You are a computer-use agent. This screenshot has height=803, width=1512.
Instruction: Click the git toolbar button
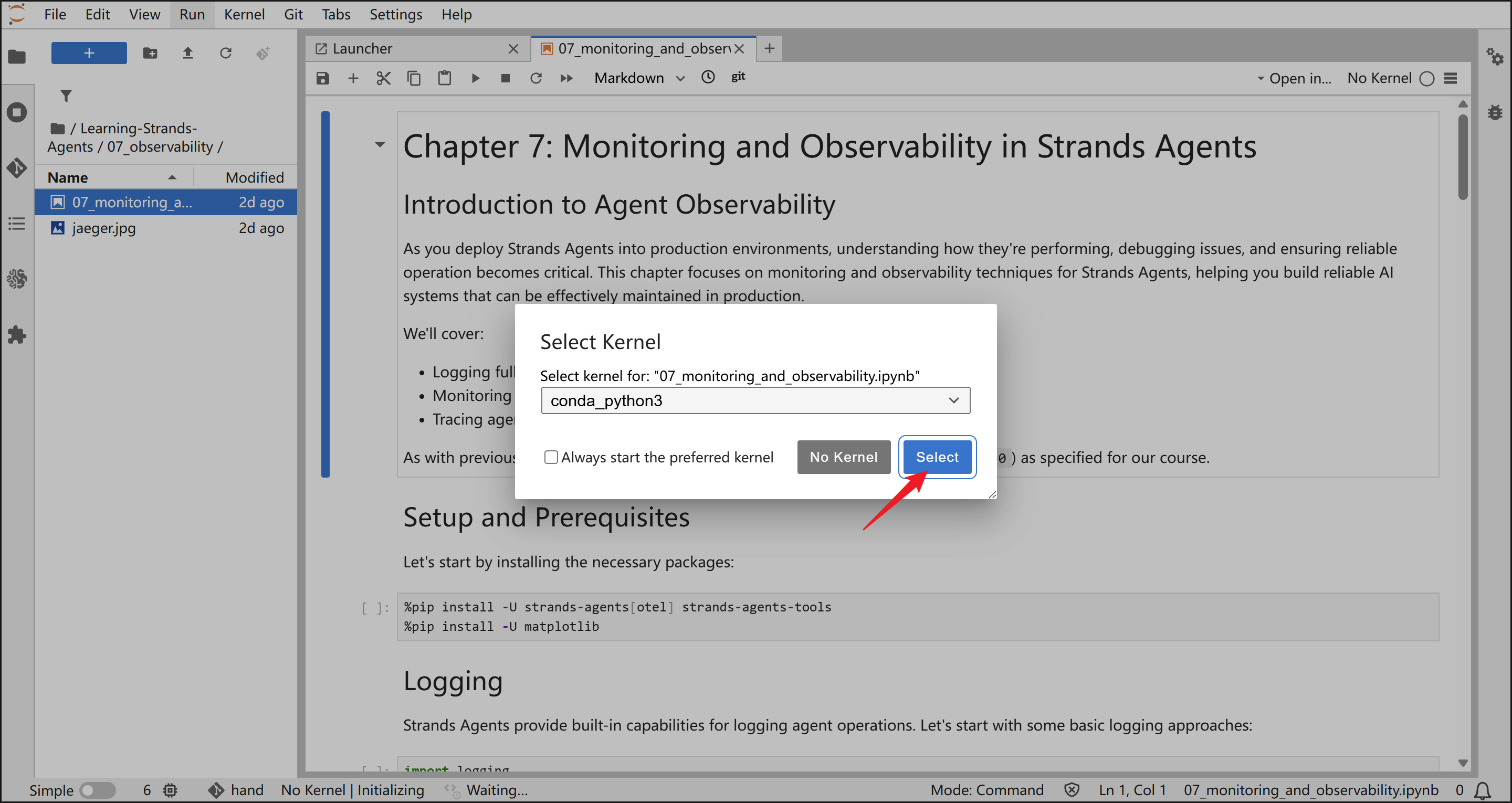pyautogui.click(x=738, y=76)
